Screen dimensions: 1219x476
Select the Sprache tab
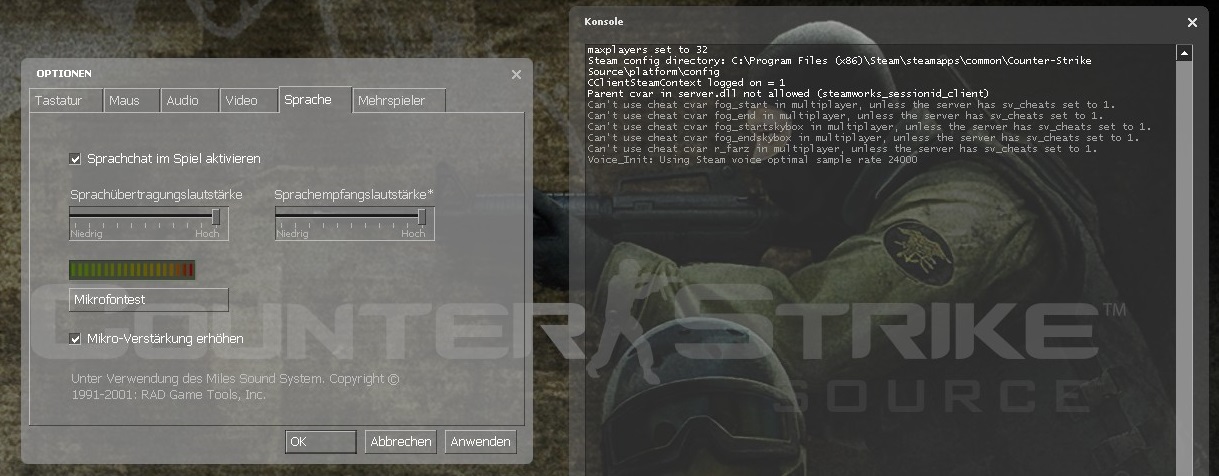point(315,99)
